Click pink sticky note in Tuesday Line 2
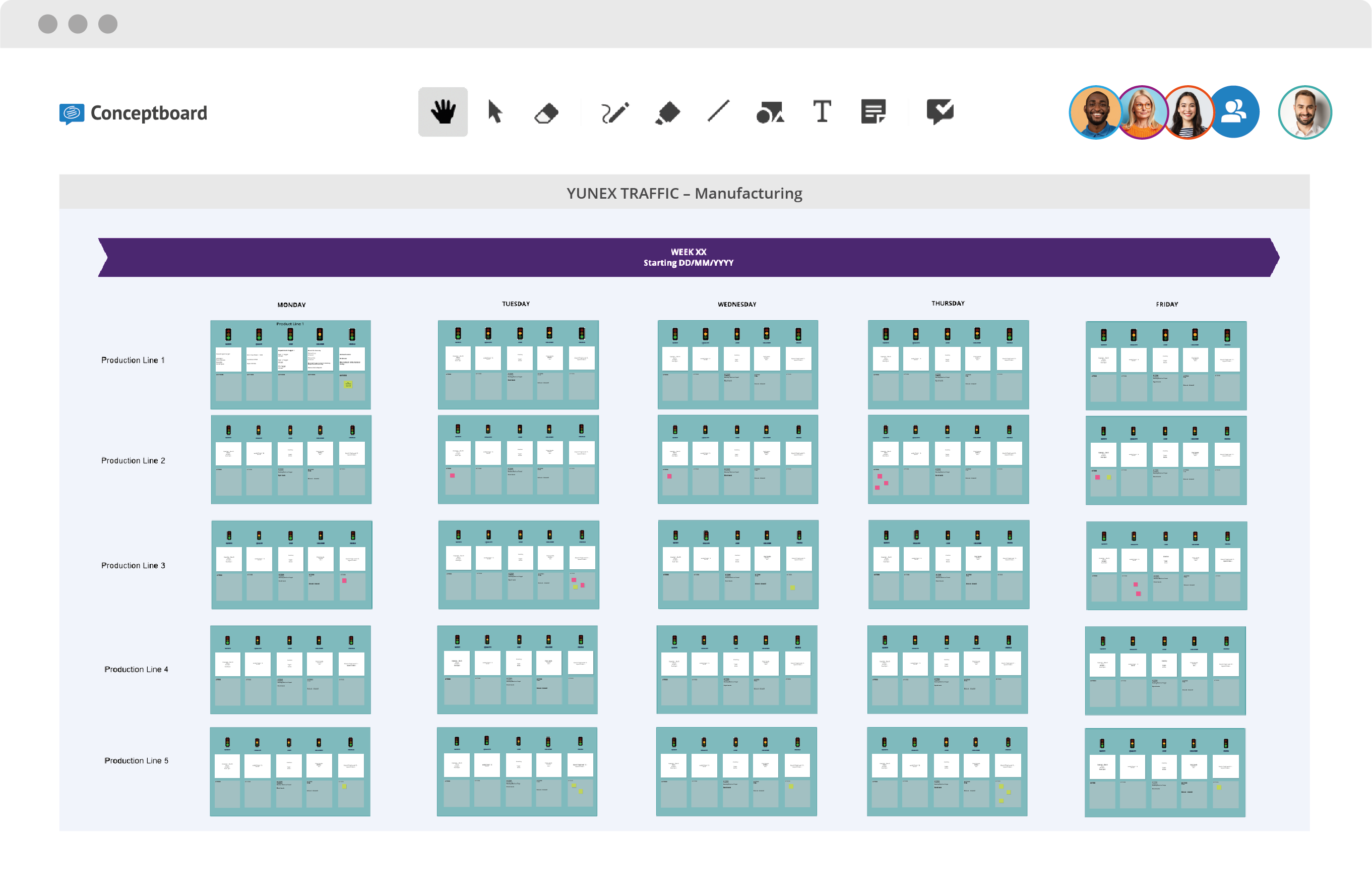The image size is (1372, 894). (453, 476)
